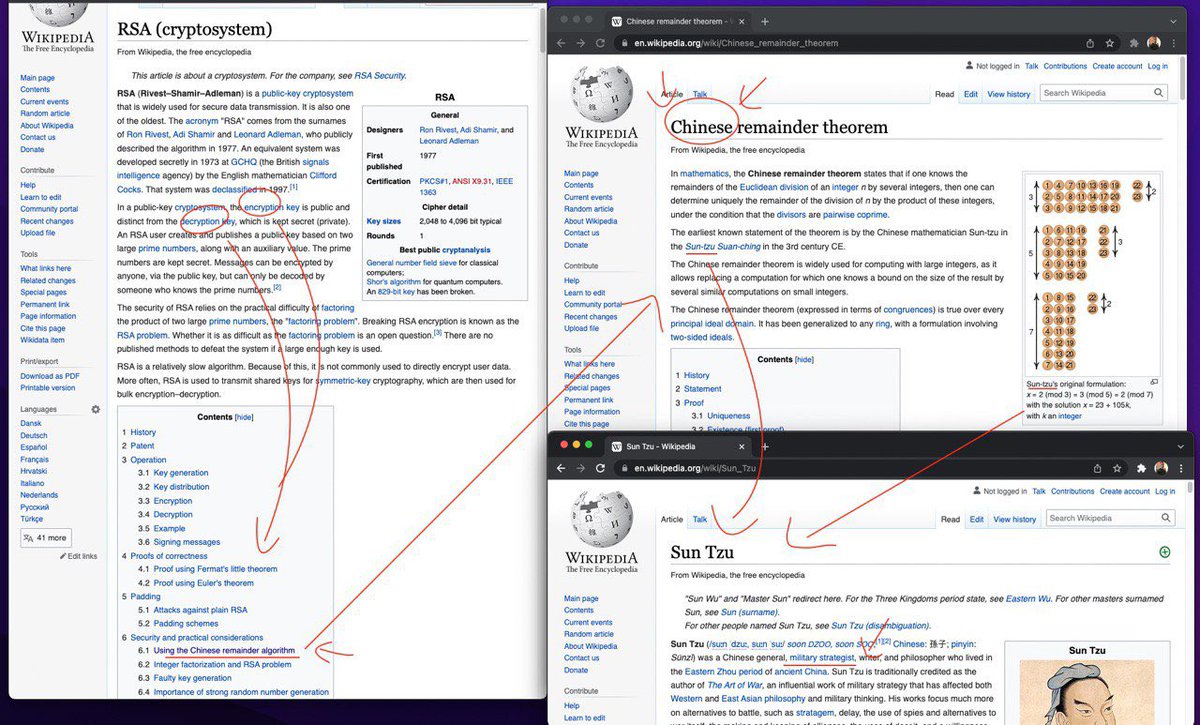Click profile avatar in Sun Tzu window
The height and width of the screenshot is (725, 1200).
(1161, 468)
